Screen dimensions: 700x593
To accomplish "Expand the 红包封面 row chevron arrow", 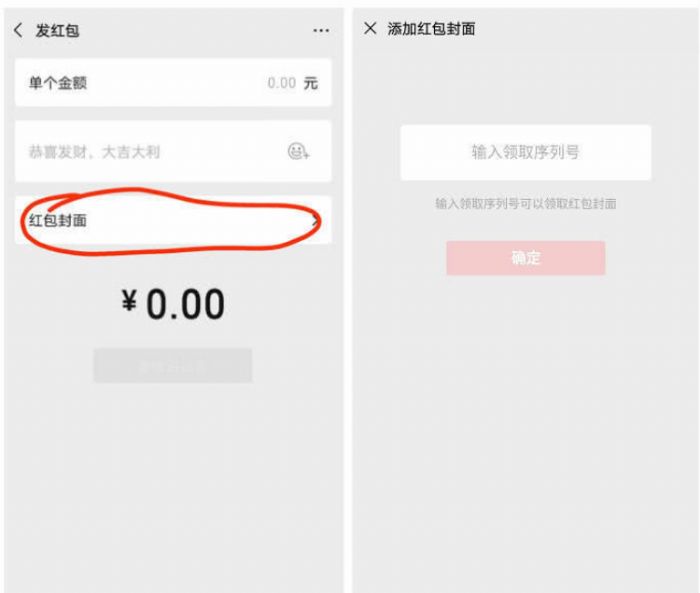I will pos(316,220).
